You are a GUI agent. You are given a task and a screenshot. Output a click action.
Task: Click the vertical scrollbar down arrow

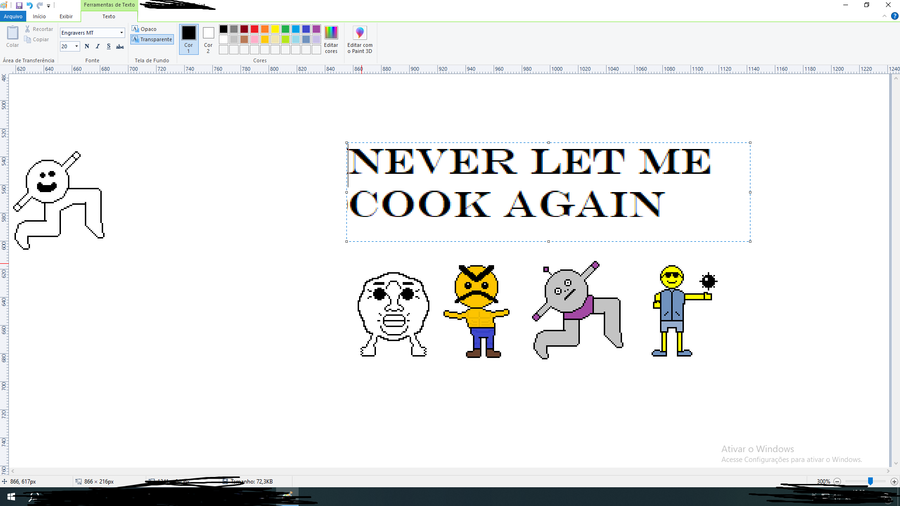pos(894,462)
